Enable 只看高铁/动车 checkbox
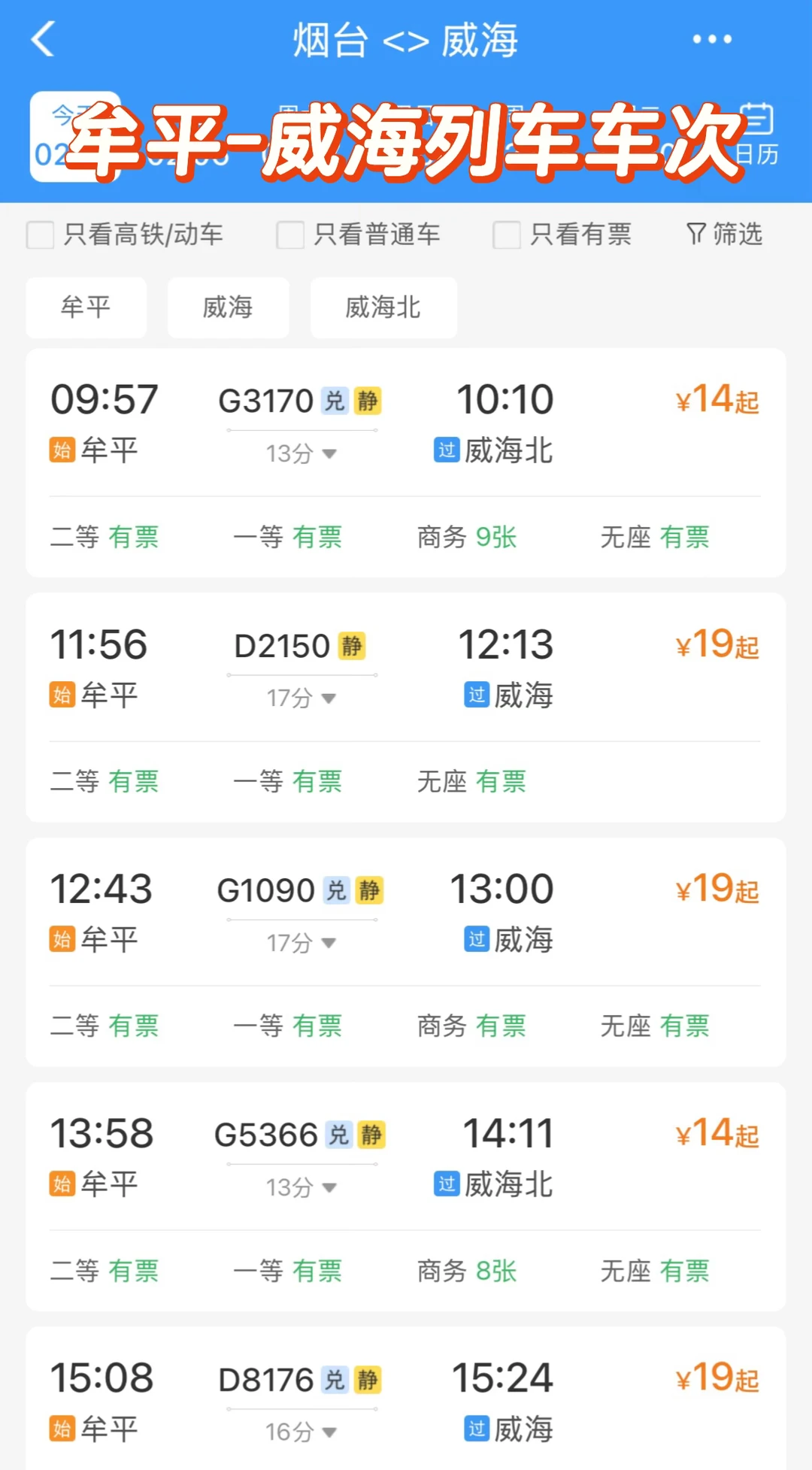This screenshot has width=812, height=1470. [41, 235]
